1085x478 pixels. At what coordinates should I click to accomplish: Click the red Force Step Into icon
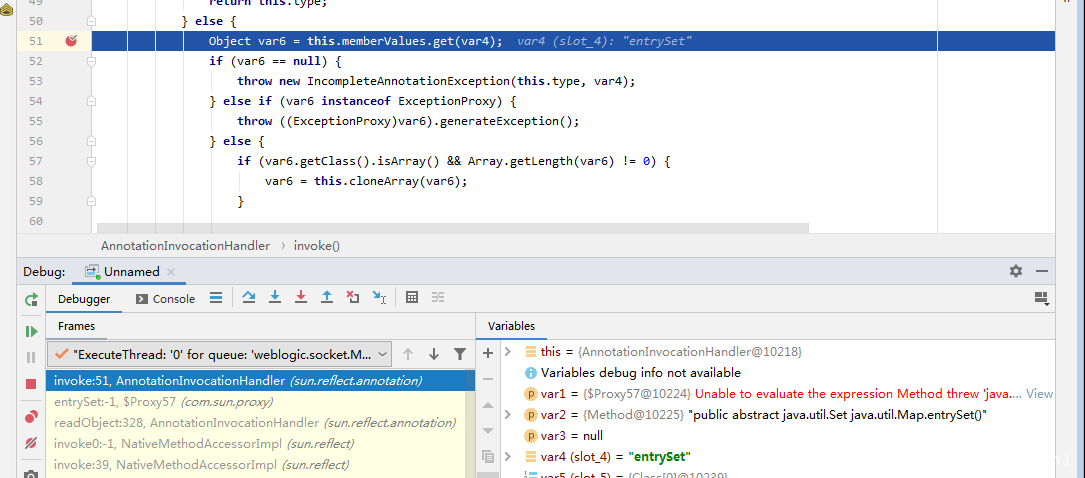click(301, 298)
